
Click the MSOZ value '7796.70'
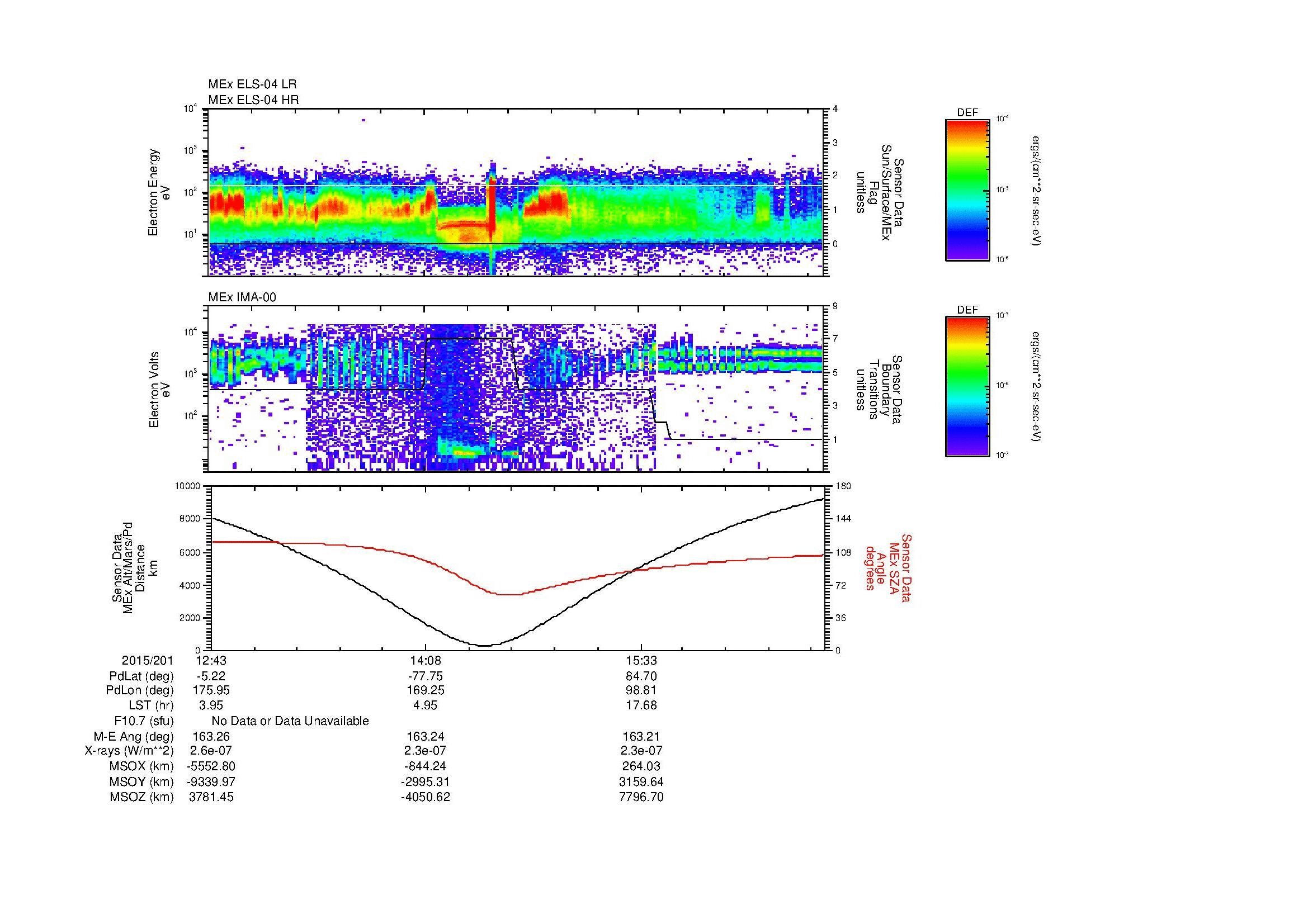641,798
